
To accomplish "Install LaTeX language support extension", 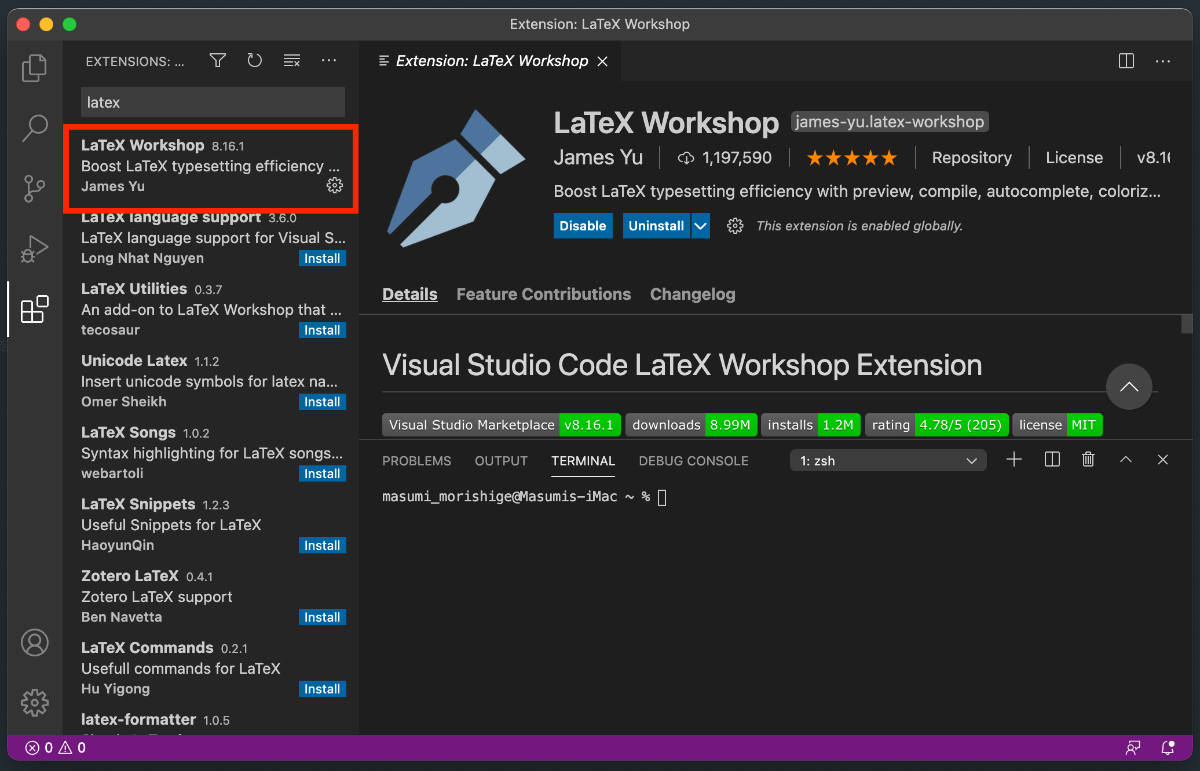I will 322,258.
